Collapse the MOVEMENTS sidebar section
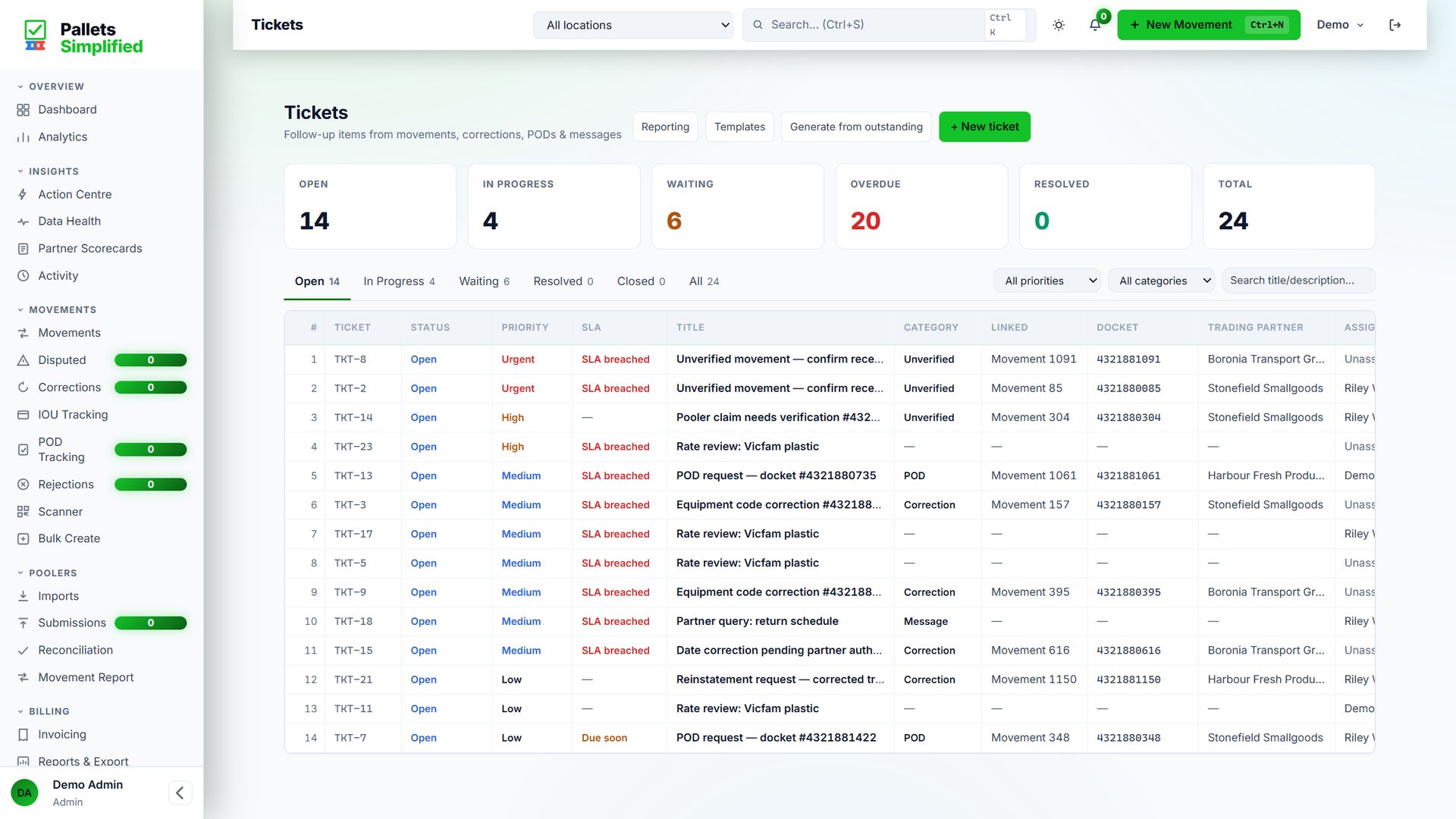 click(56, 309)
